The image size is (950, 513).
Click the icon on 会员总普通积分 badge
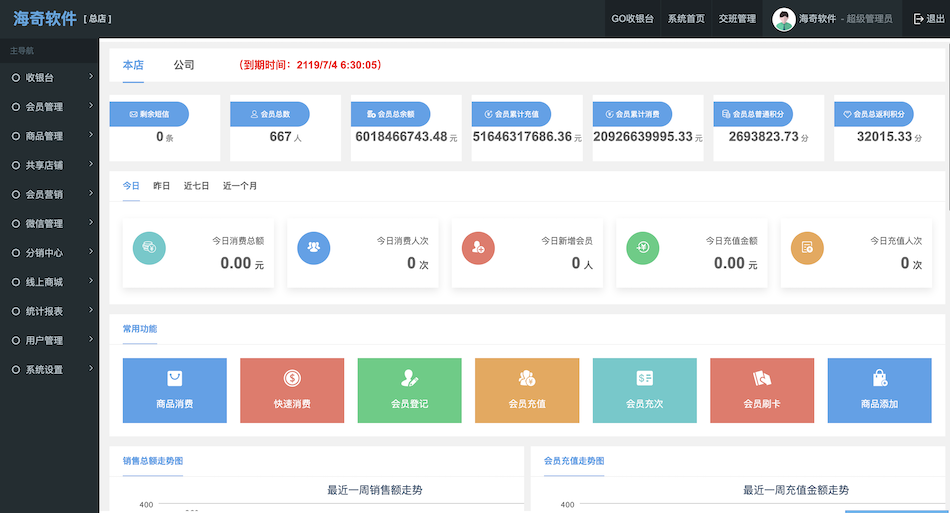(726, 114)
